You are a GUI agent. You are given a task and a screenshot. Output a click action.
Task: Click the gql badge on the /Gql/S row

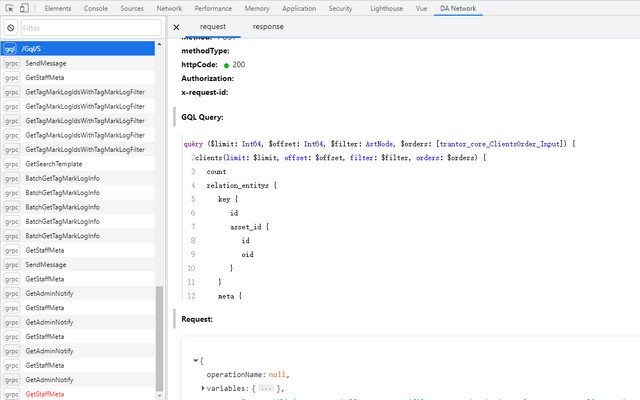[x=10, y=49]
